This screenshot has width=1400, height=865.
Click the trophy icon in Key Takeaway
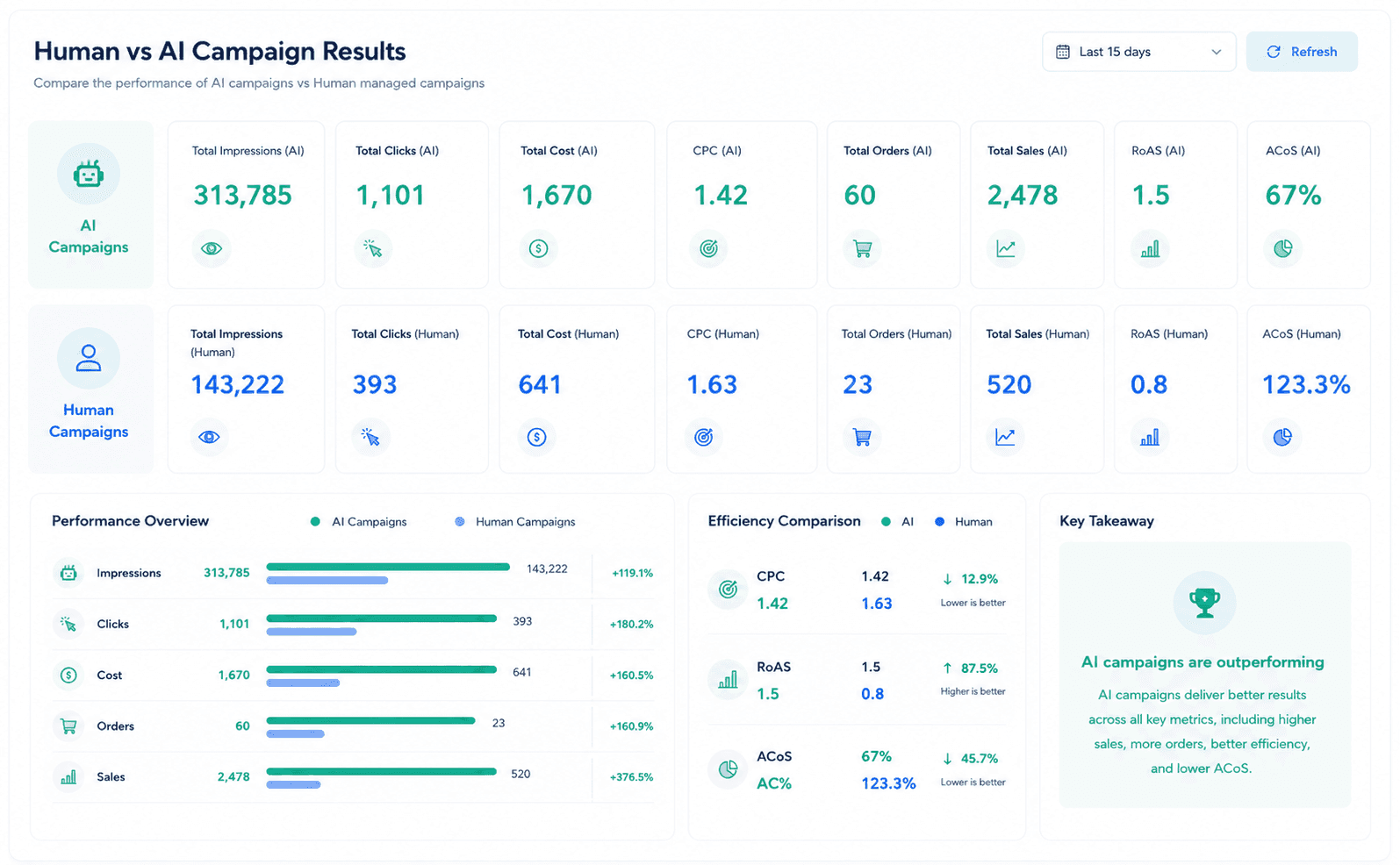coord(1204,603)
